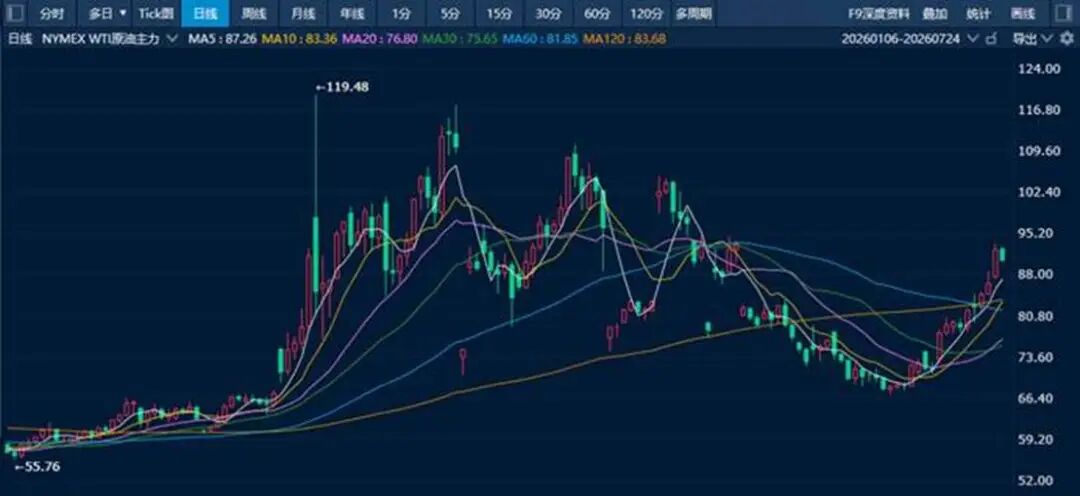Open the 多日 multi-day dropdown

pyautogui.click(x=107, y=13)
